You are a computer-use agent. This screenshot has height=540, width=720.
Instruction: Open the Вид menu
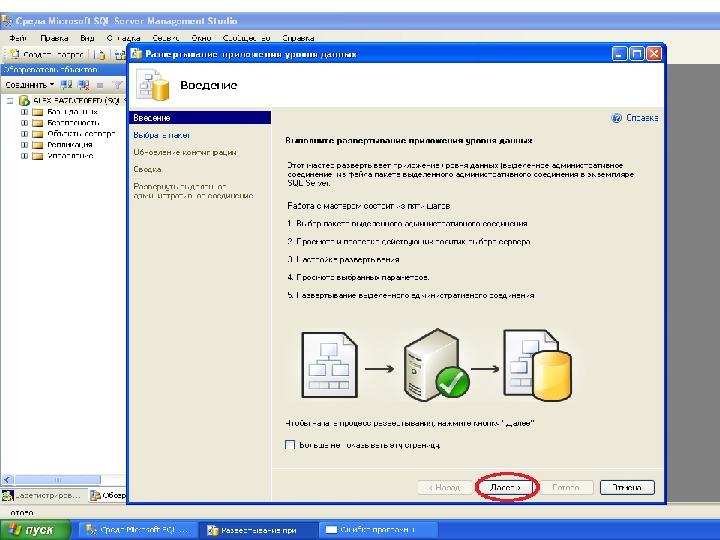click(x=87, y=38)
